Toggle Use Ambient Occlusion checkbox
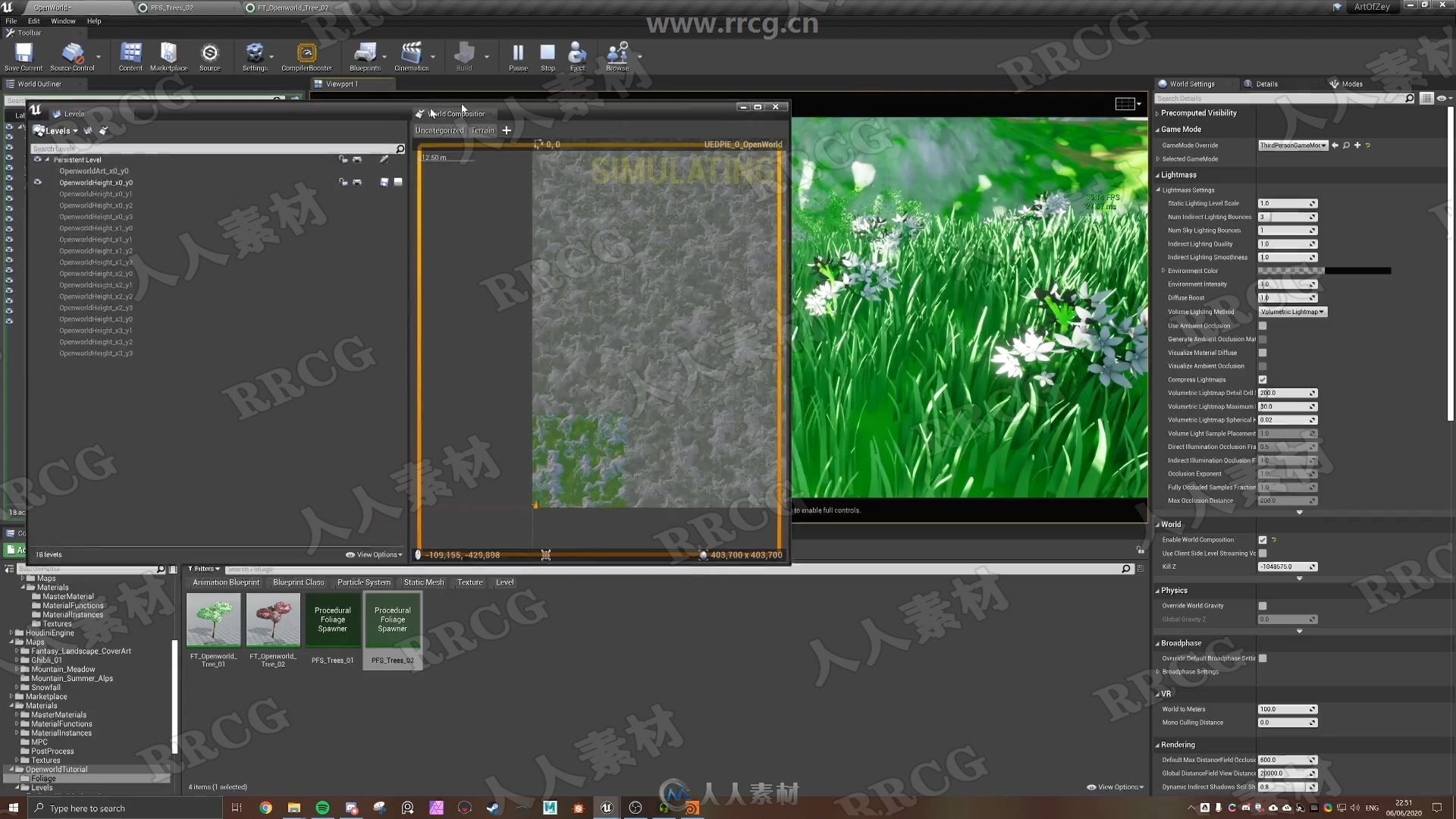Viewport: 1456px width, 819px height. tap(1262, 325)
